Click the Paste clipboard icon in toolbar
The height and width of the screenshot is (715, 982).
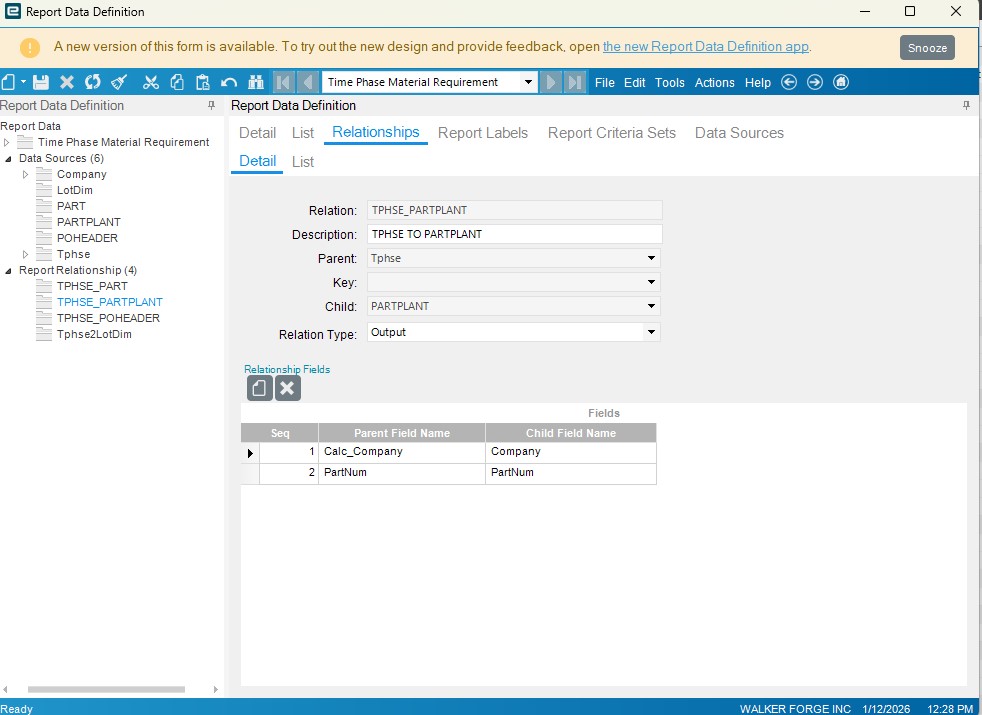(x=203, y=82)
